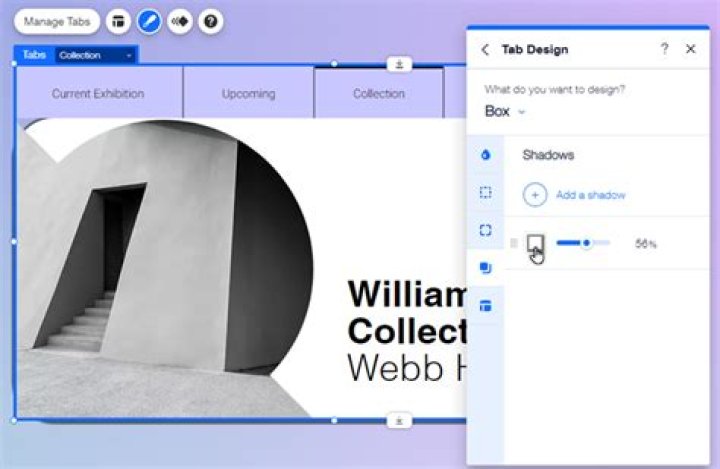Image resolution: width=720 pixels, height=469 pixels.
Task: Click the shadow preview swatch
Action: pyautogui.click(x=535, y=243)
